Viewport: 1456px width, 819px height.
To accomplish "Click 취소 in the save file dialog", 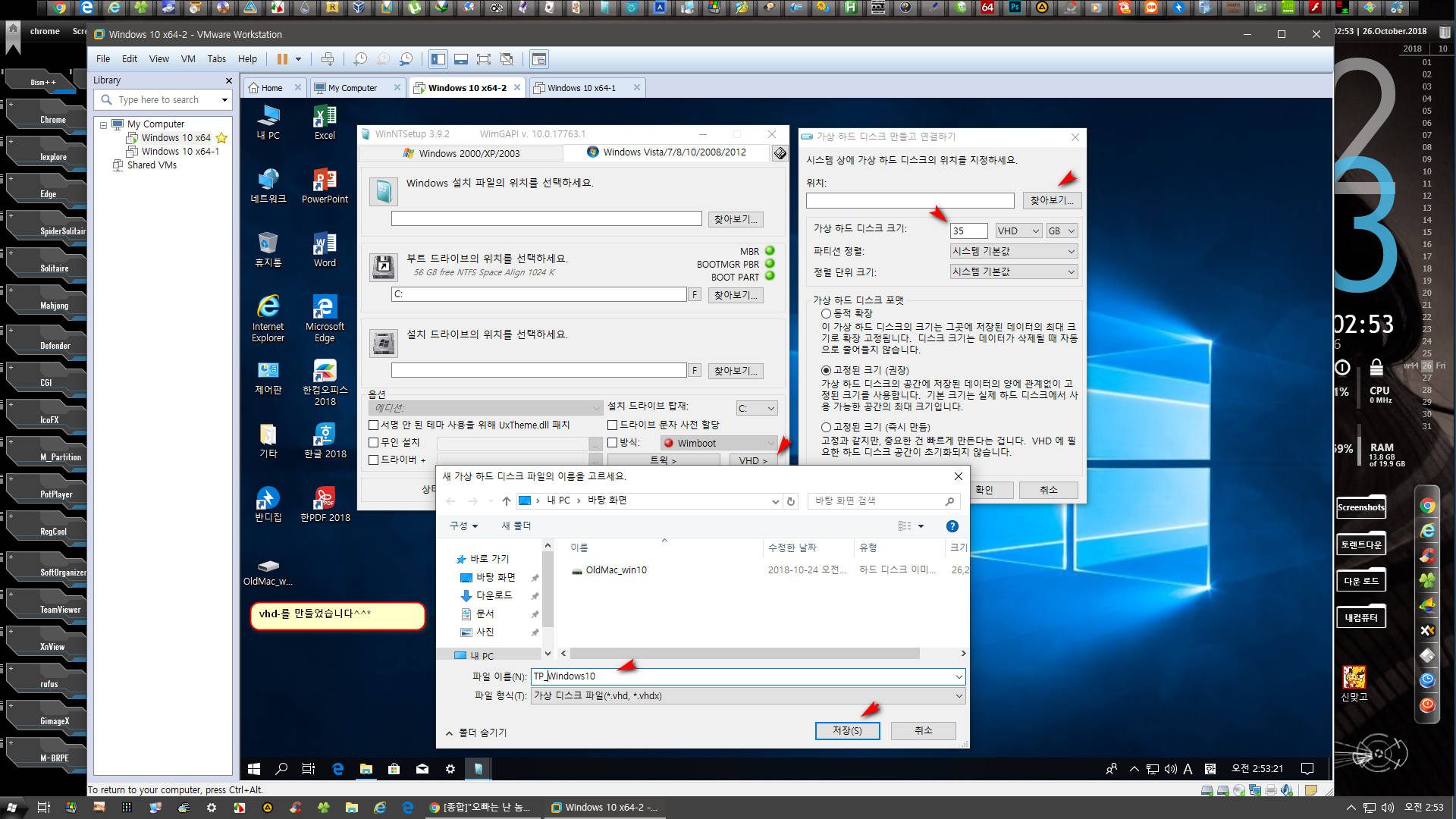I will coord(923,730).
